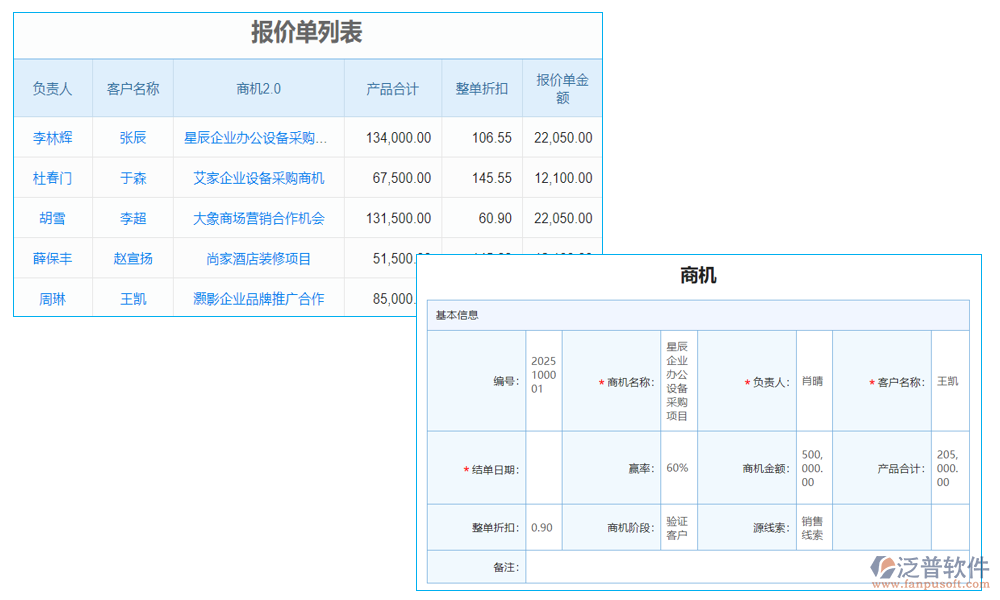Click 大象商场营销合作机会 link
This screenshot has height=600, width=1000.
(x=258, y=217)
